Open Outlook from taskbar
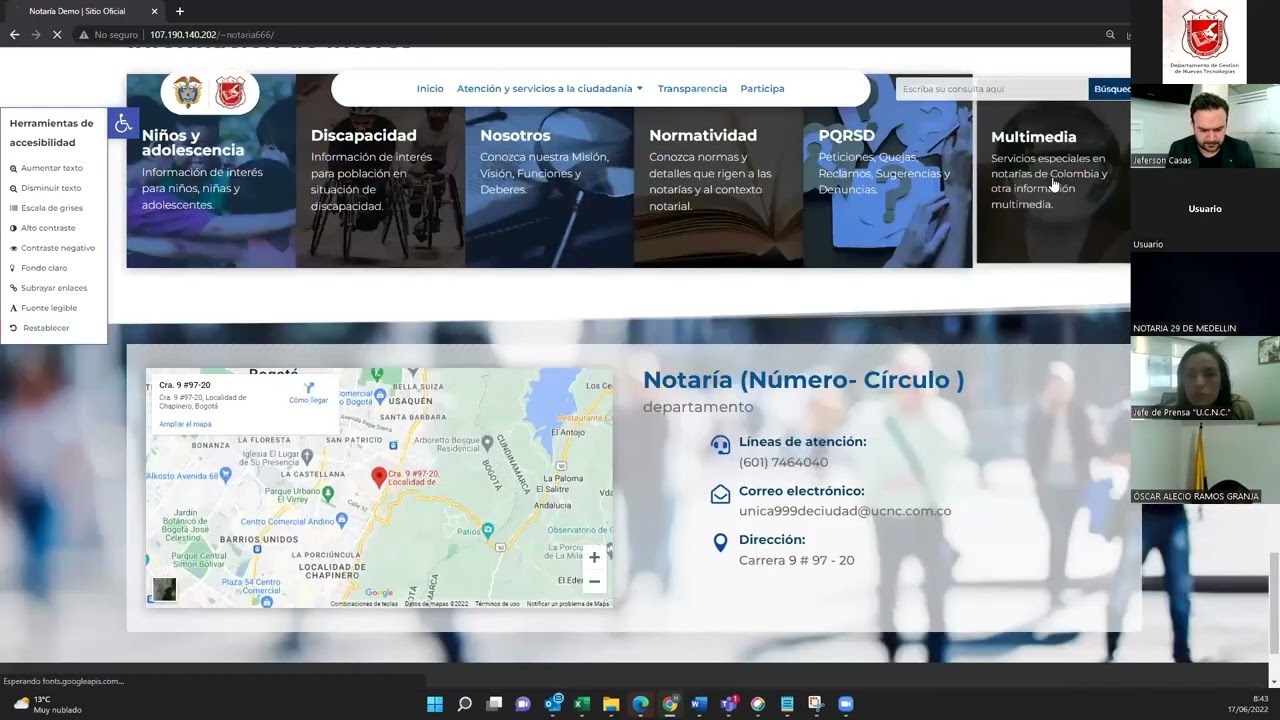 point(553,704)
